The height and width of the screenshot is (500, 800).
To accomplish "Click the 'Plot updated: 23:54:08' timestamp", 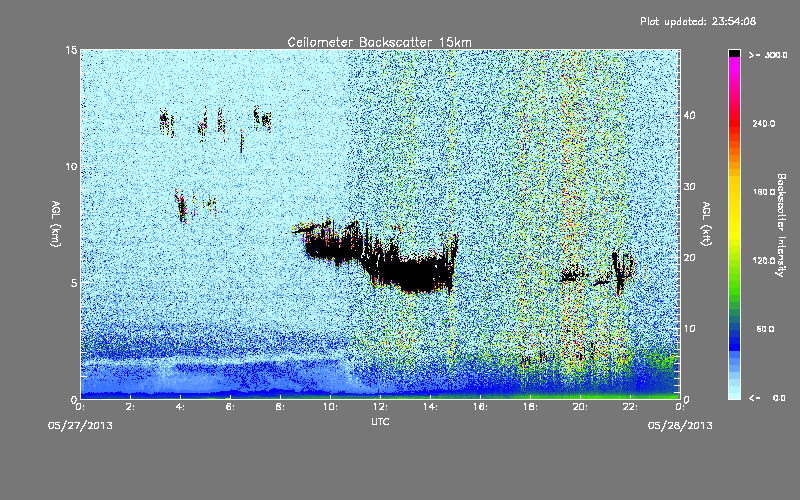I will point(698,21).
